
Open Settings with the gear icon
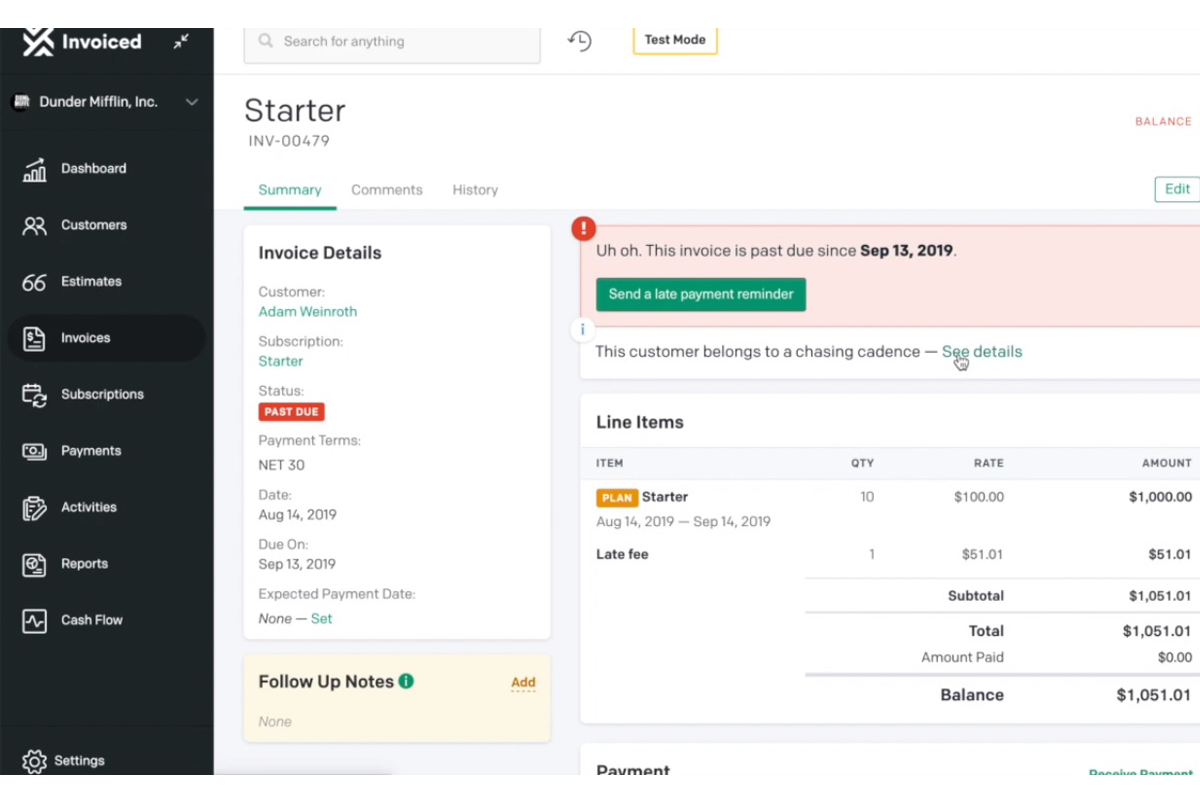click(35, 761)
